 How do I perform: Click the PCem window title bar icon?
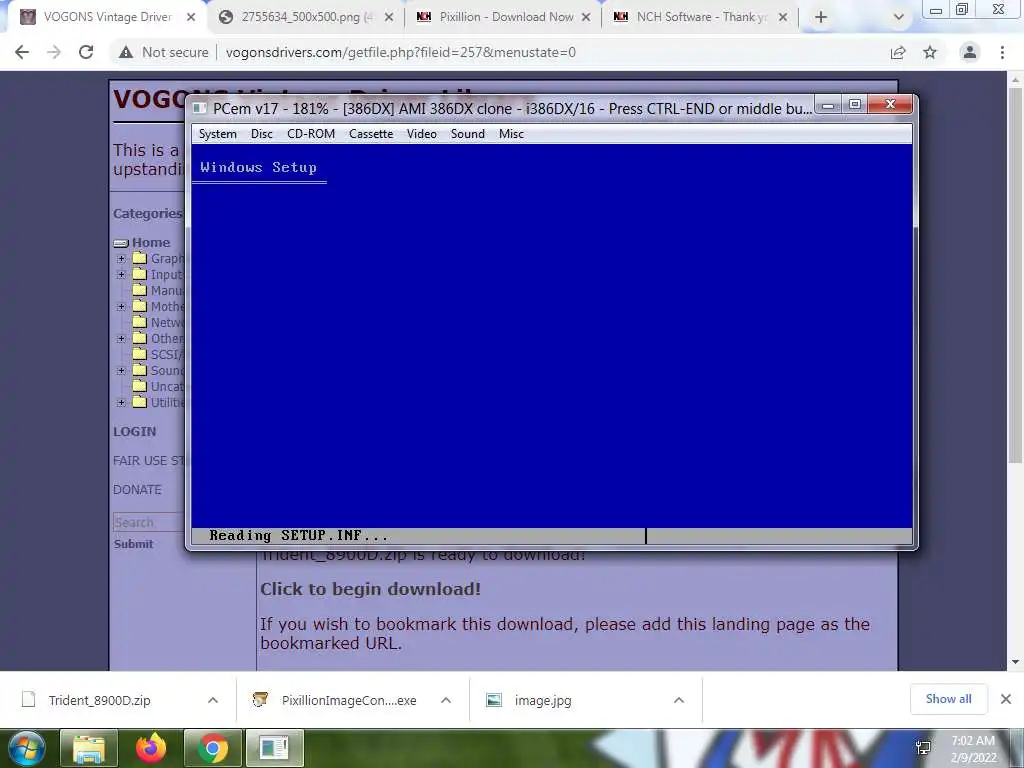[201, 108]
